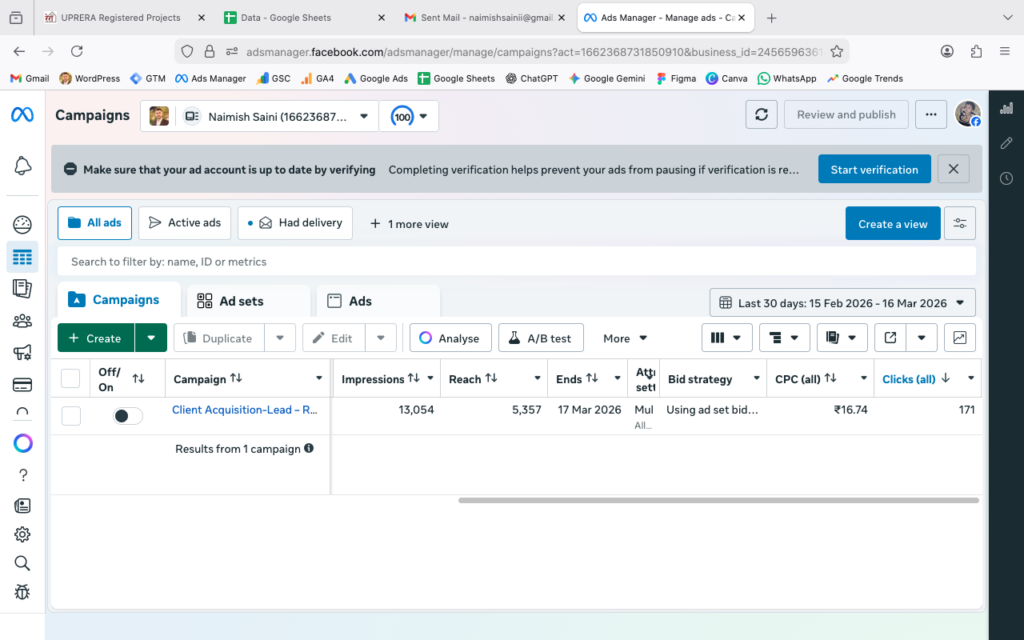The image size is (1024, 640).
Task: Dismiss the verification banner
Action: coord(953,169)
